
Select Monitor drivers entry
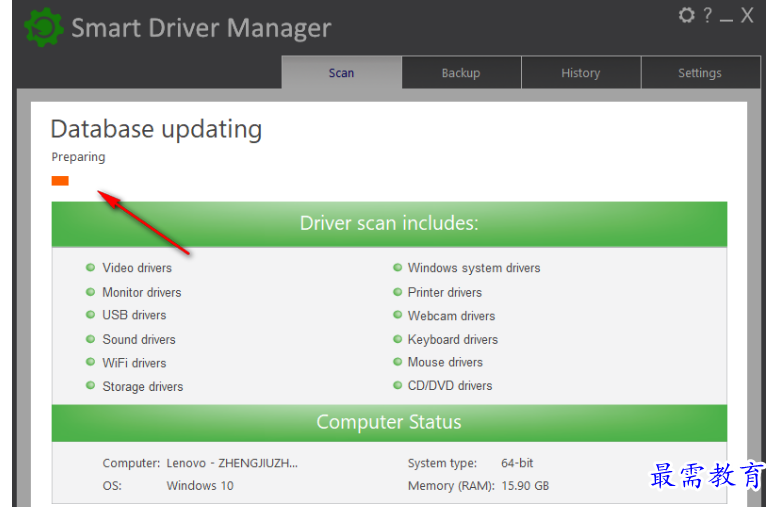tap(142, 292)
